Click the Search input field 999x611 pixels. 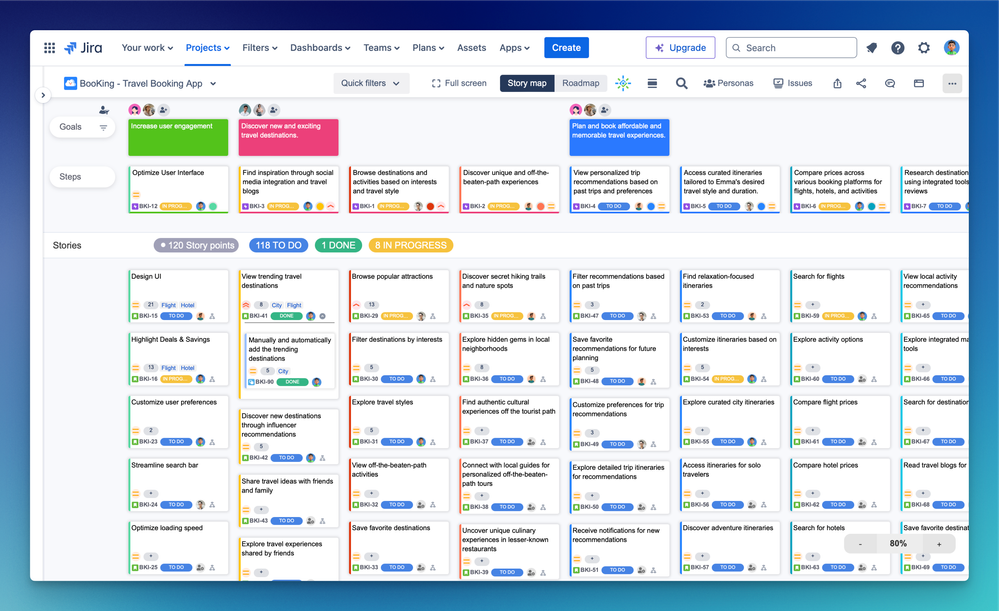coord(791,48)
